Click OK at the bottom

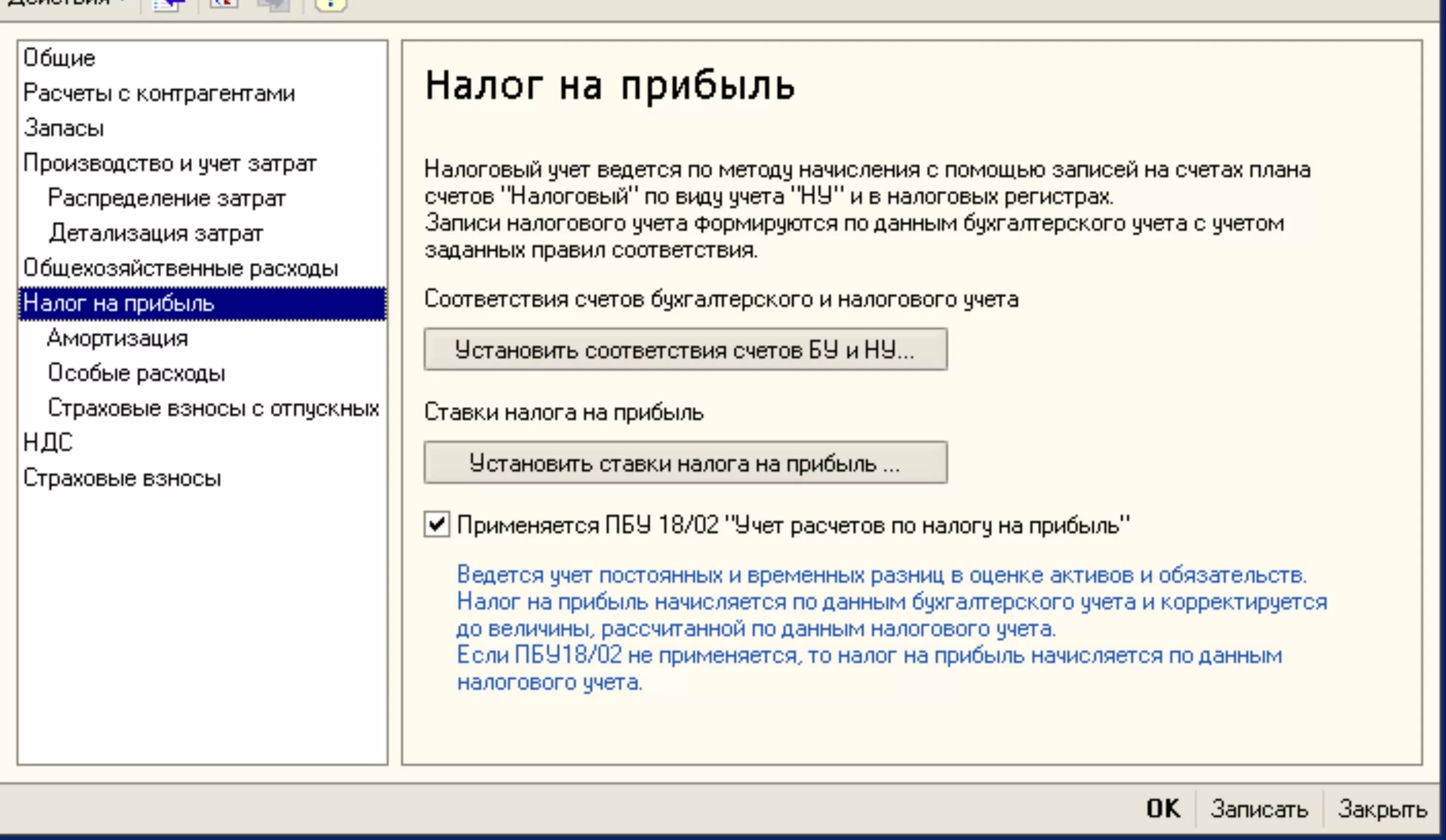click(x=1163, y=809)
